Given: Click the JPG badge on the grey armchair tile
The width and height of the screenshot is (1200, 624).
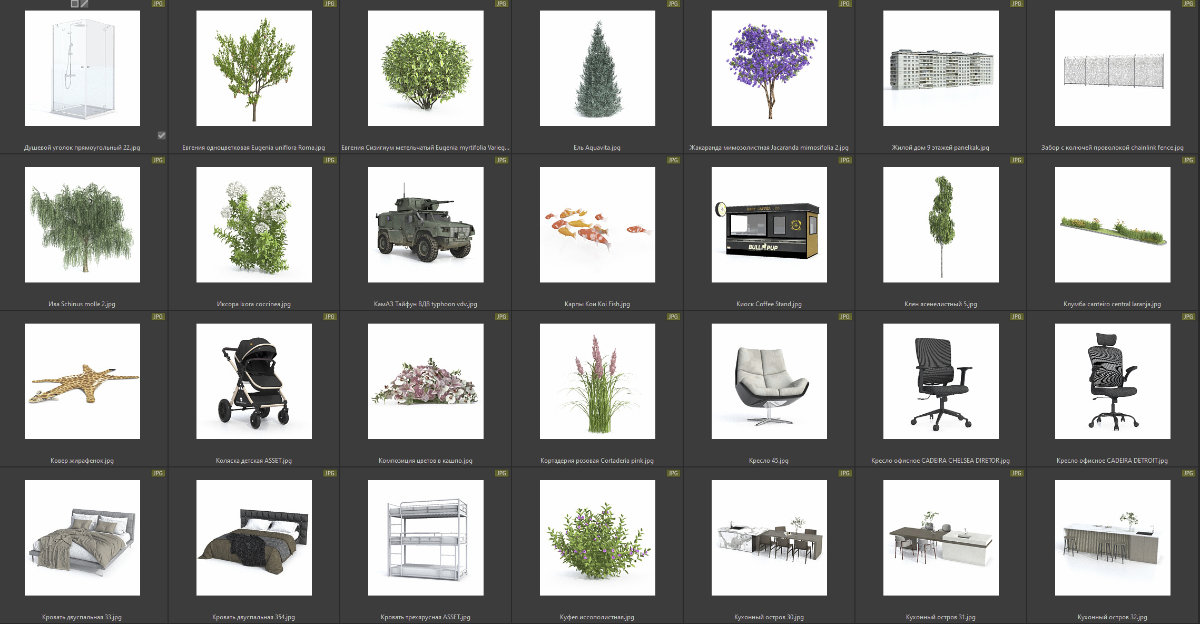Looking at the screenshot, I should pyautogui.click(x=845, y=317).
